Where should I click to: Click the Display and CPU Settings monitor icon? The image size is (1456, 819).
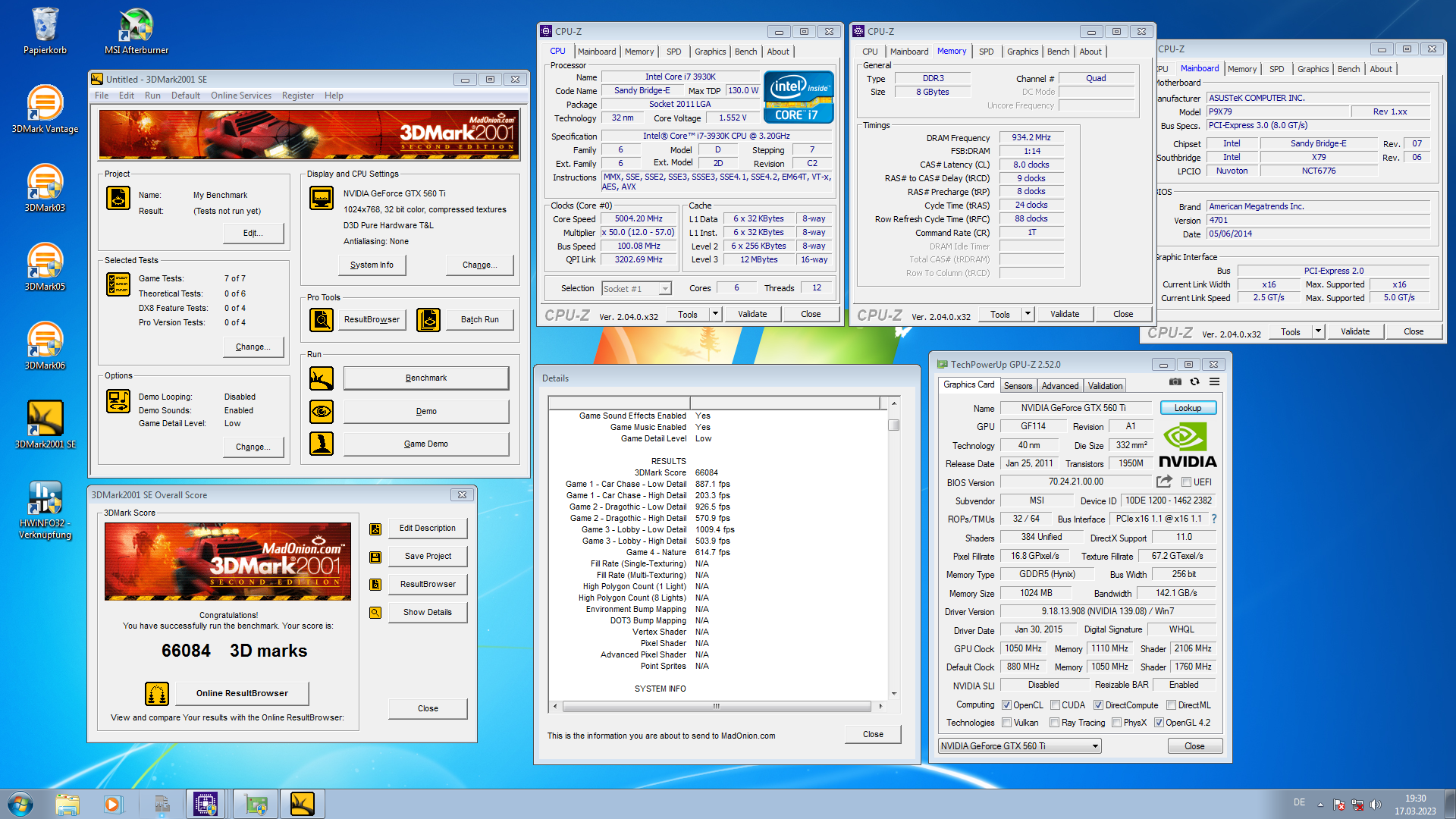pos(322,198)
